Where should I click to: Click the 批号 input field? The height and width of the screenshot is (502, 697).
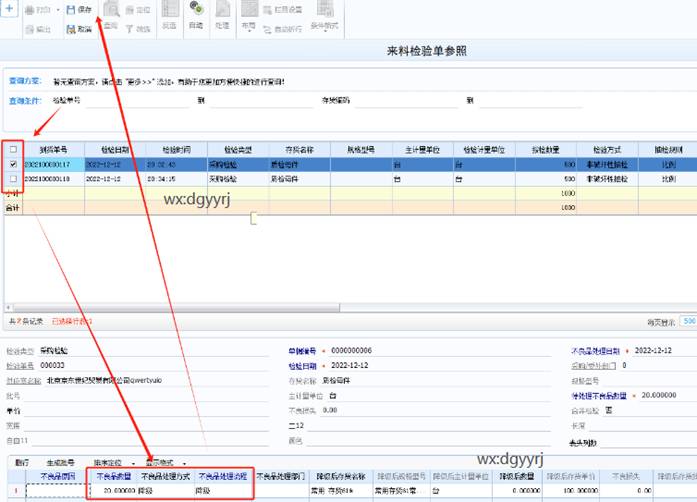(146, 396)
